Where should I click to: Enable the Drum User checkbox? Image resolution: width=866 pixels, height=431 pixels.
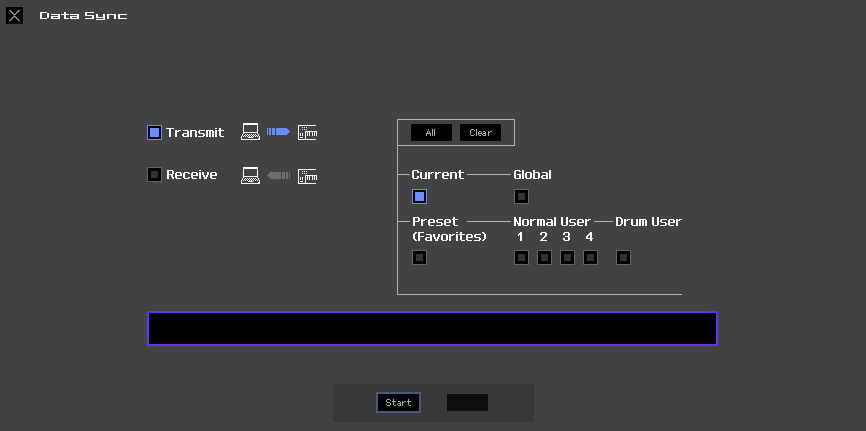point(623,258)
